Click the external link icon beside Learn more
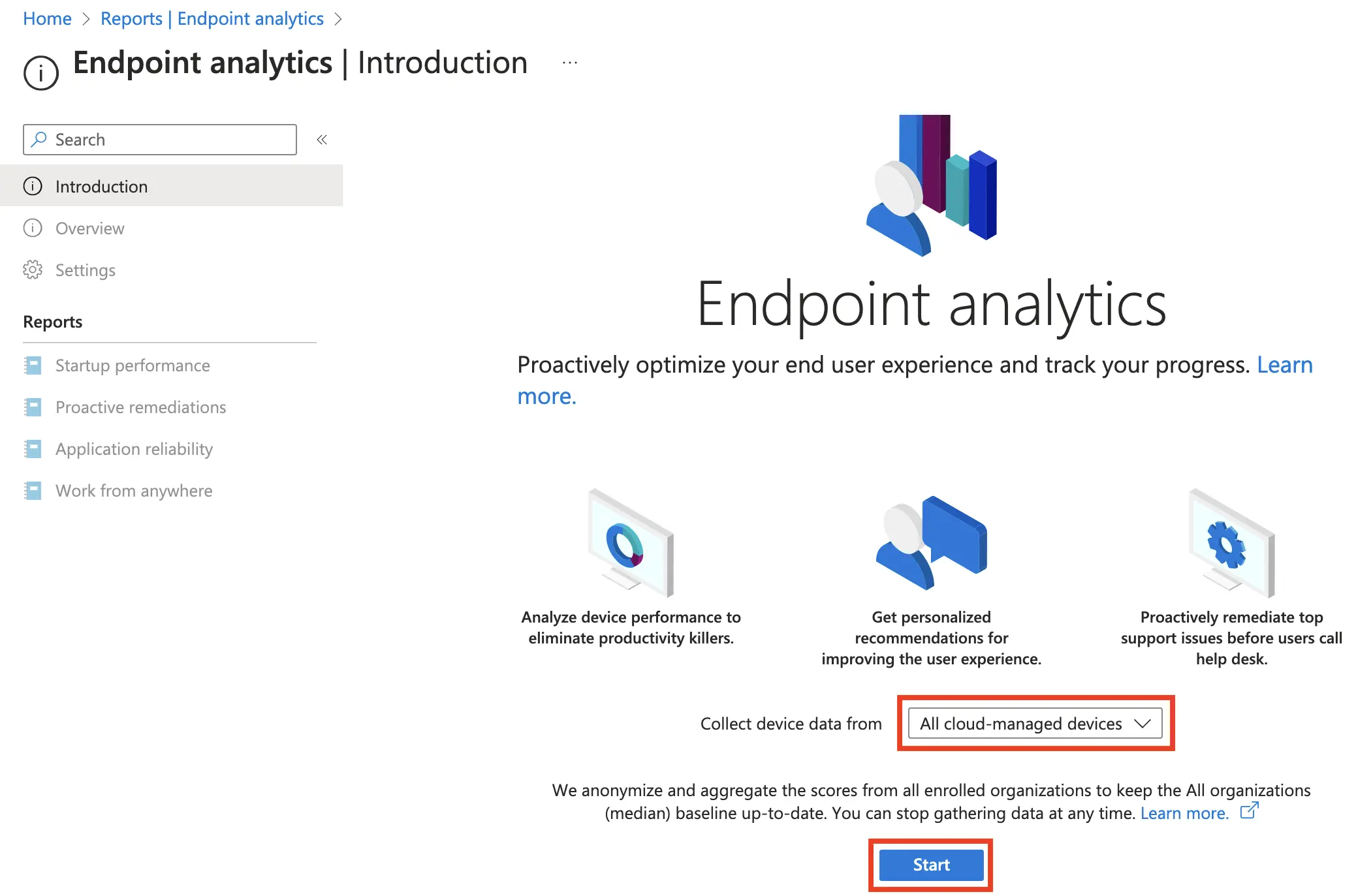The width and height of the screenshot is (1356, 896). pos(1248,811)
